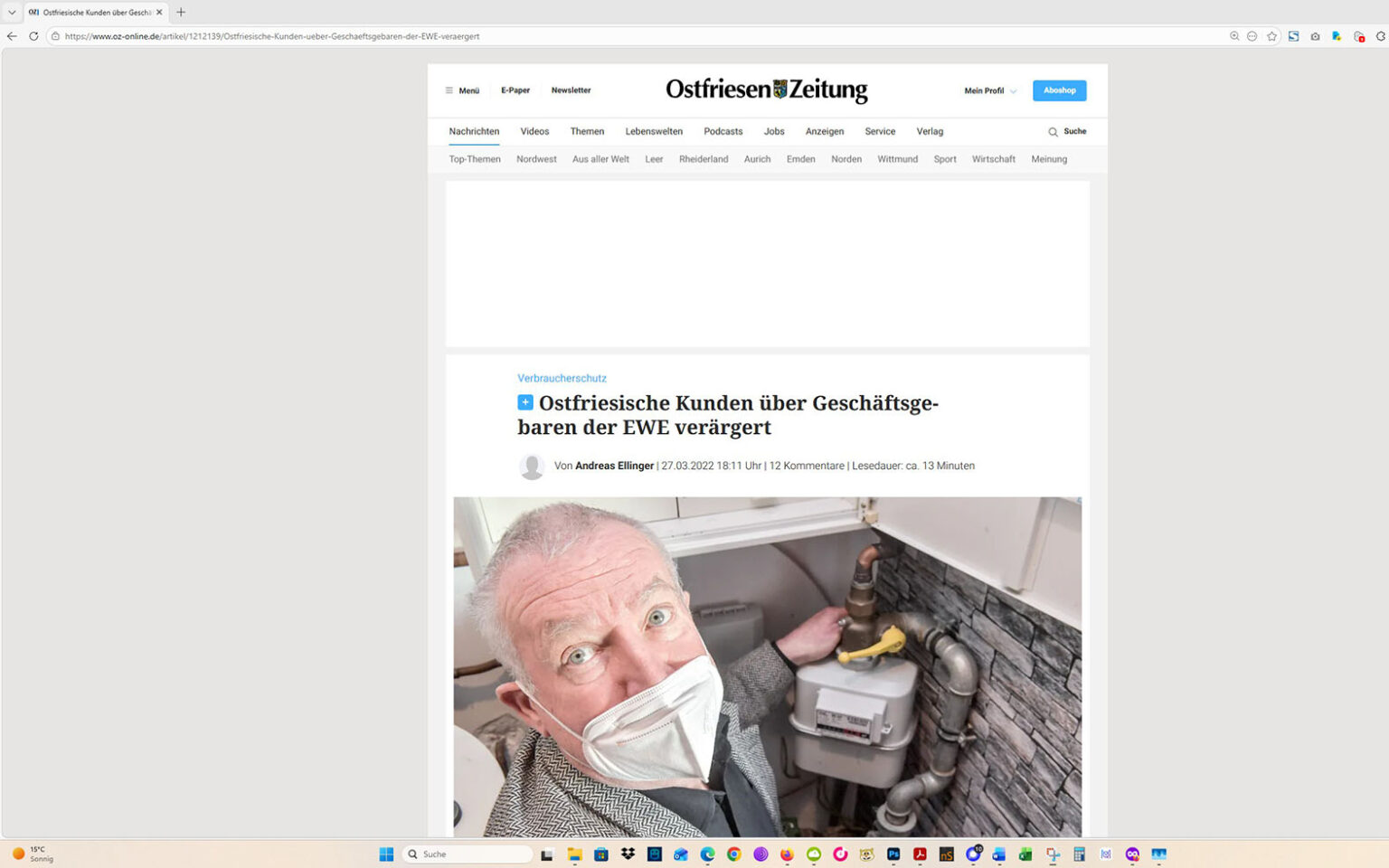Open the tab list chevron beside the tab
Screen dimensions: 1389x868
click(10, 12)
